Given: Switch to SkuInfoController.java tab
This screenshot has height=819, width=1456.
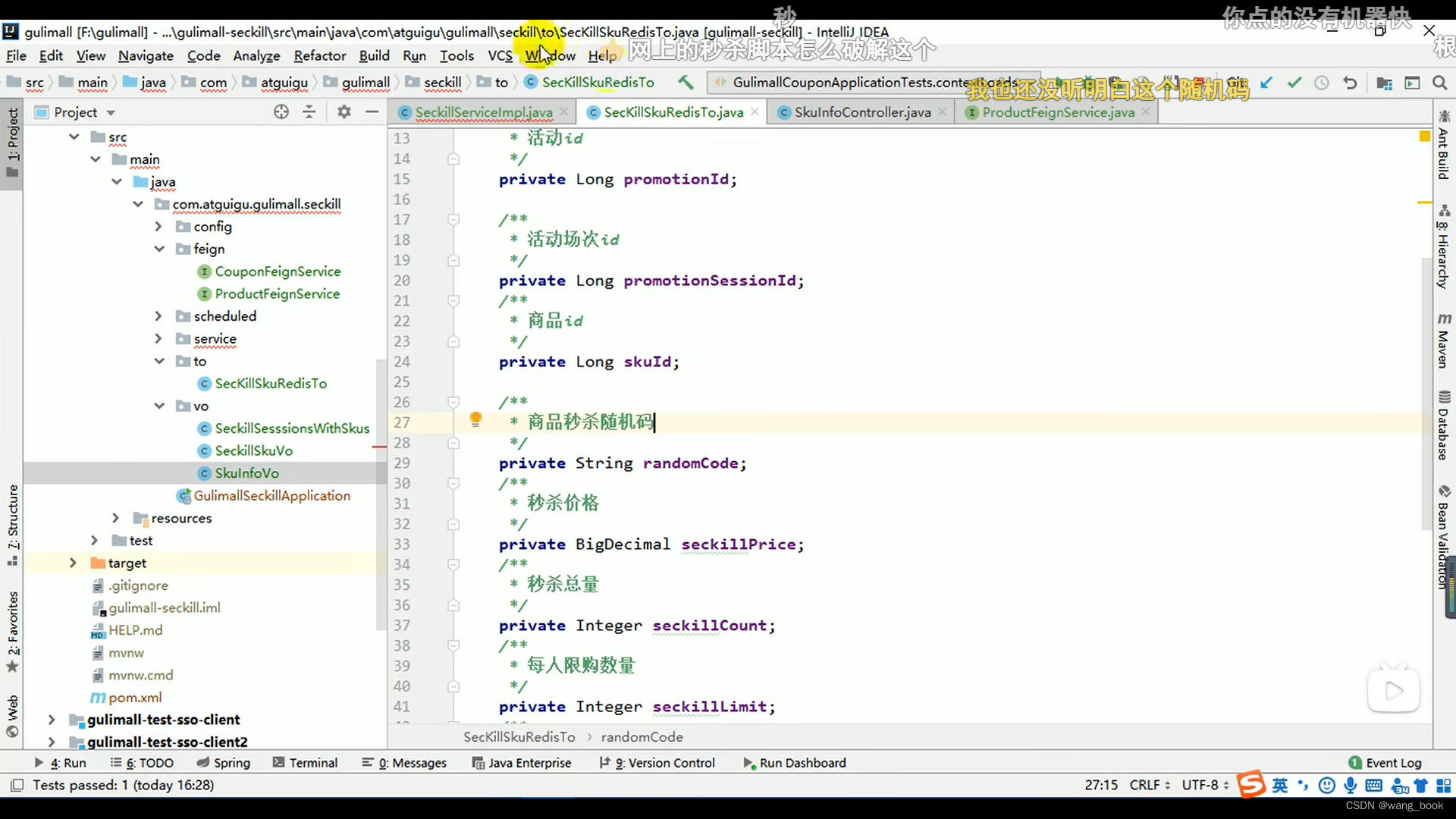Looking at the screenshot, I should (x=861, y=112).
